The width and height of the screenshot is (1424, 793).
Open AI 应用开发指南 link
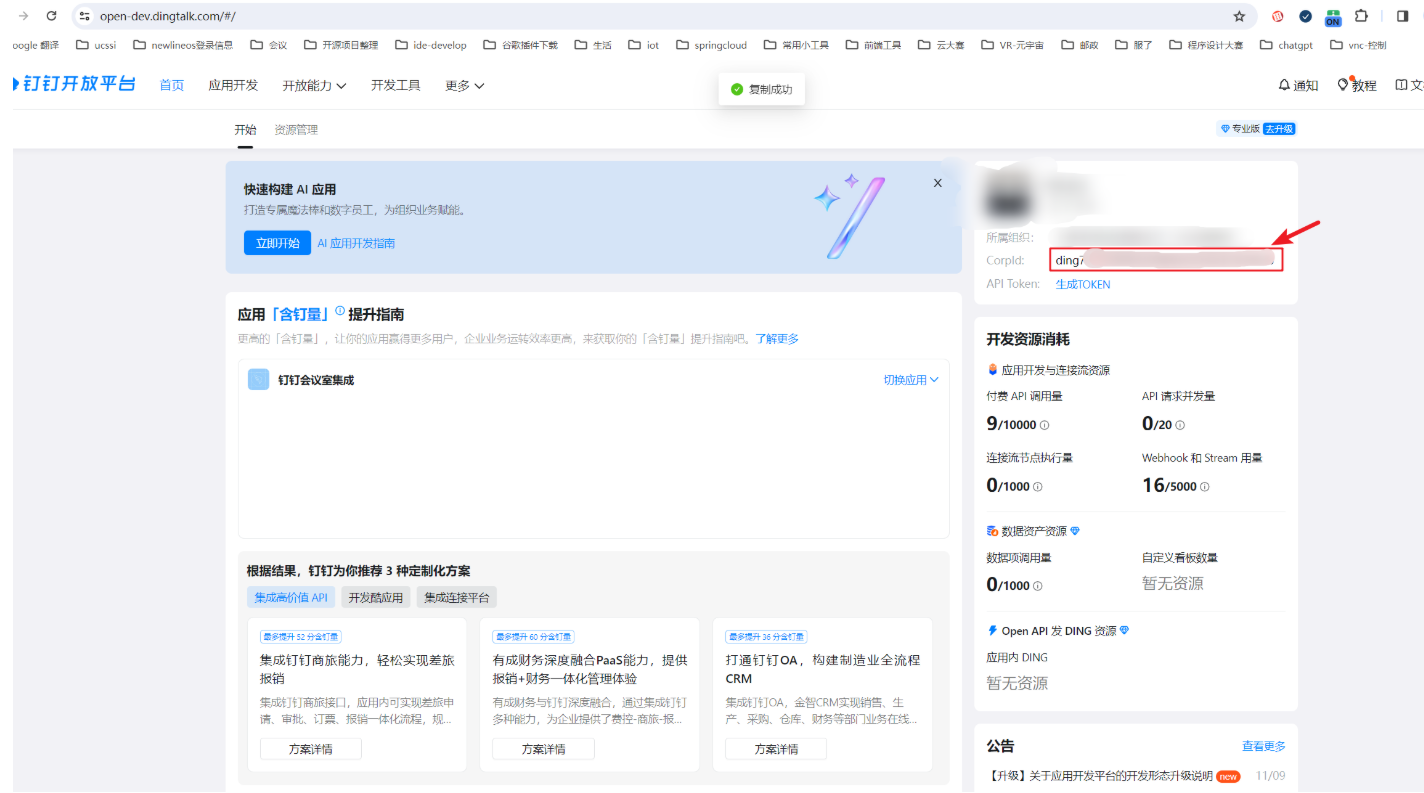coord(356,243)
